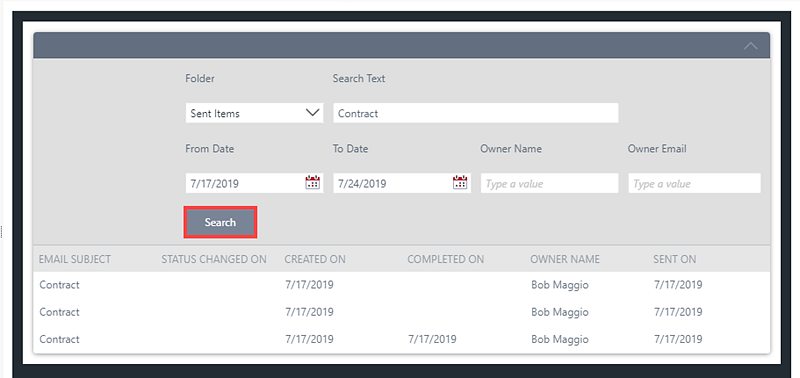Image resolution: width=800 pixels, height=378 pixels.
Task: Click Bob Maggio in the last result row
Action: (560, 339)
